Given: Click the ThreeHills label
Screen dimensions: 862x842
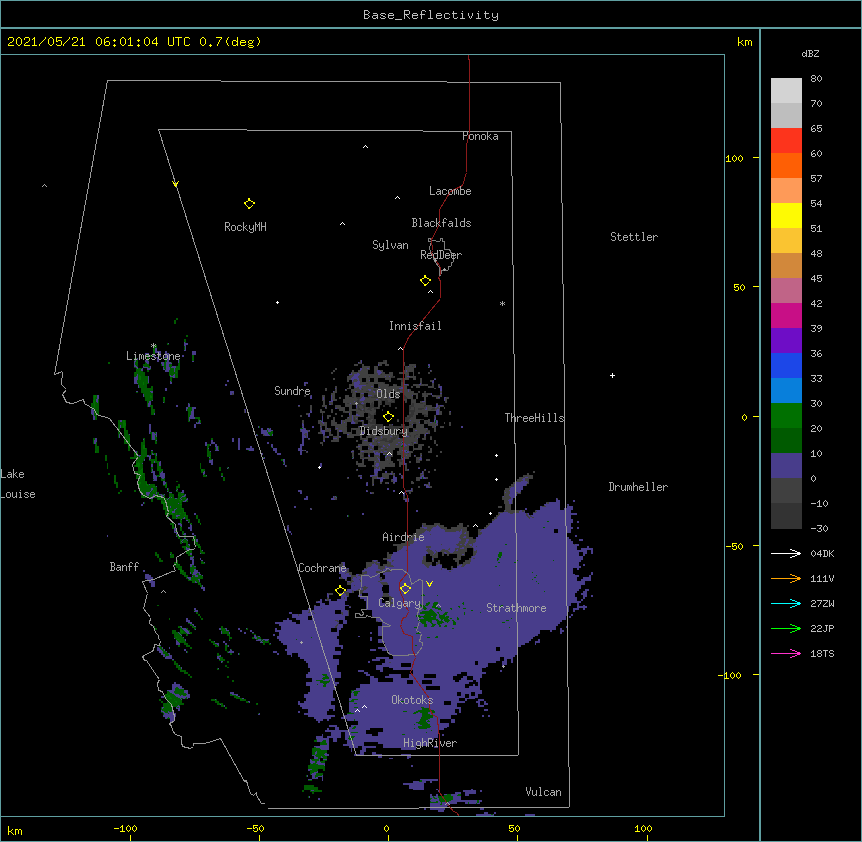Looking at the screenshot, I should coord(534,418).
